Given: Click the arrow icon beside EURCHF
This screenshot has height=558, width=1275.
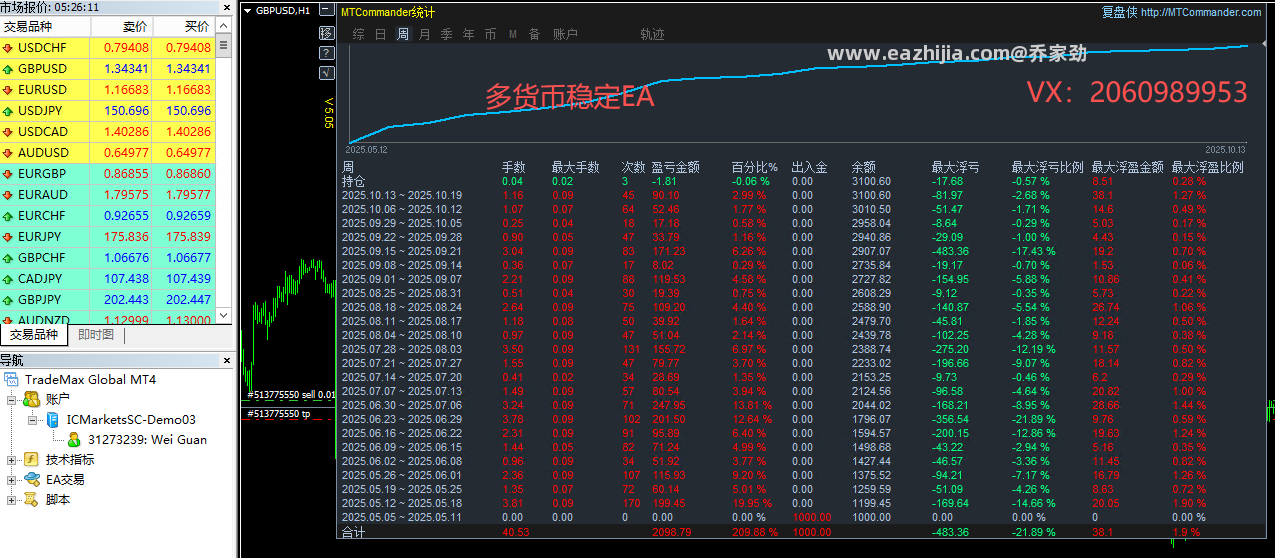Looking at the screenshot, I should pyautogui.click(x=9, y=216).
